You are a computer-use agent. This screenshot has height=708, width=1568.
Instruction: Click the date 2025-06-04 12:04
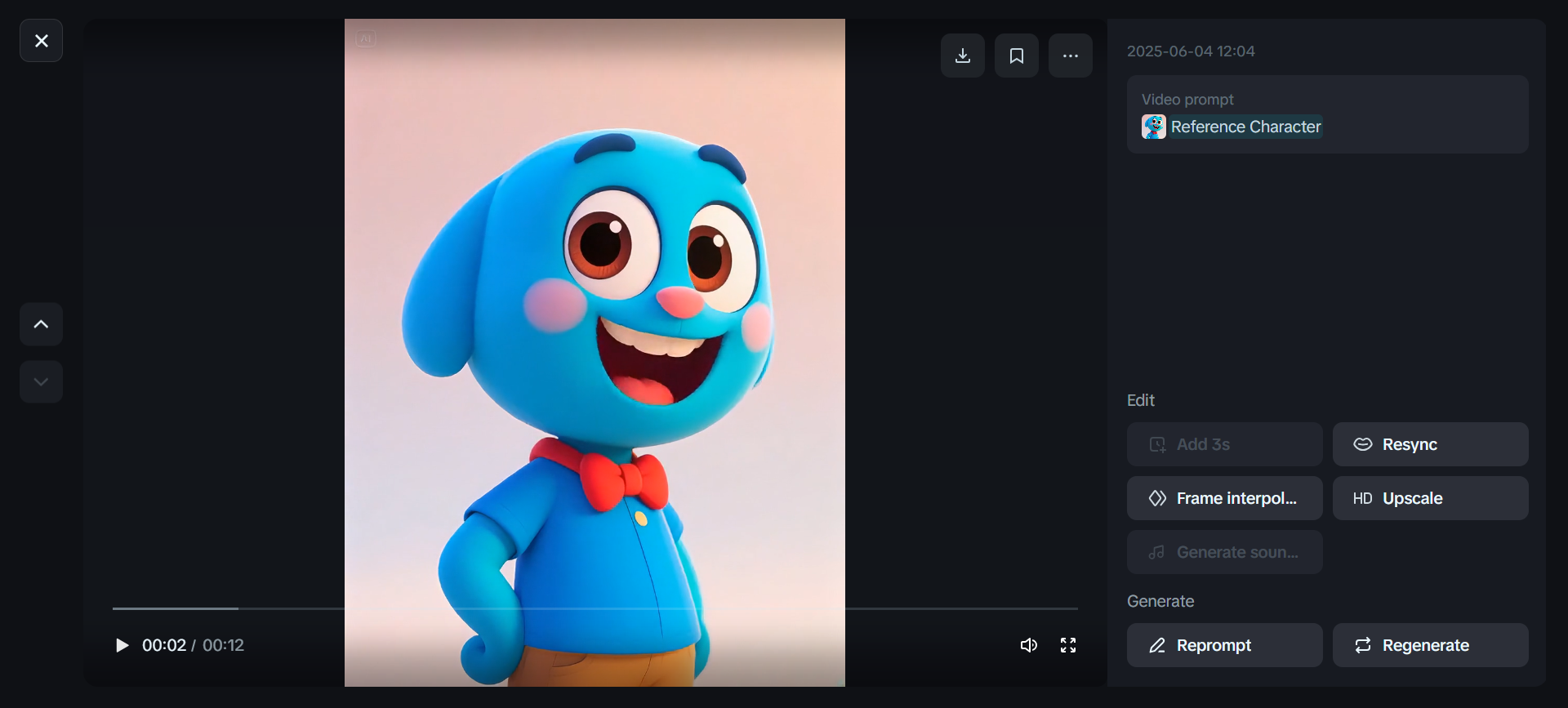[1191, 51]
